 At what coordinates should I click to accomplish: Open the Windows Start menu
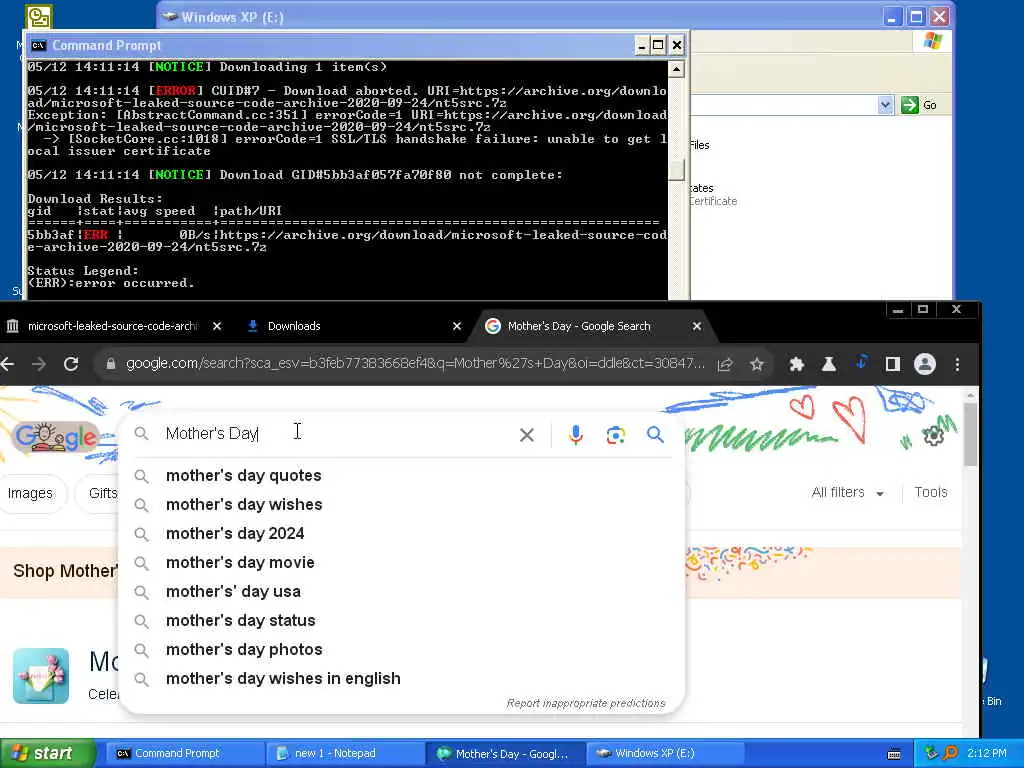tap(47, 754)
